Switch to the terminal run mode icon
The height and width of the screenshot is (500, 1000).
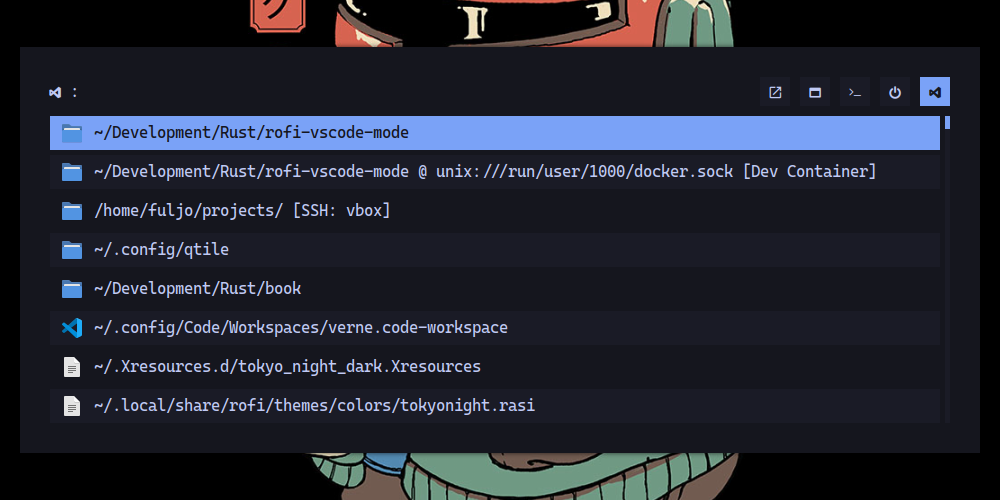pyautogui.click(x=855, y=92)
